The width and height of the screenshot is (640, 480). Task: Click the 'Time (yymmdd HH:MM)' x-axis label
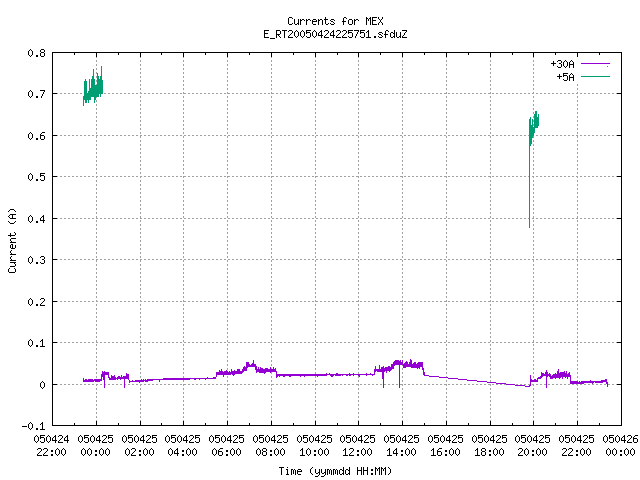coord(335,471)
